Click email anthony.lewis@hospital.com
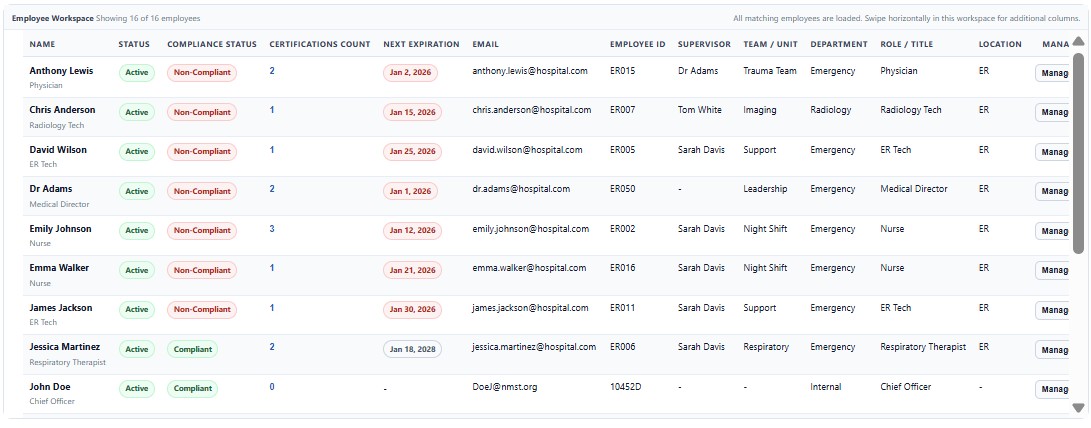1091x428 pixels. tap(530, 71)
